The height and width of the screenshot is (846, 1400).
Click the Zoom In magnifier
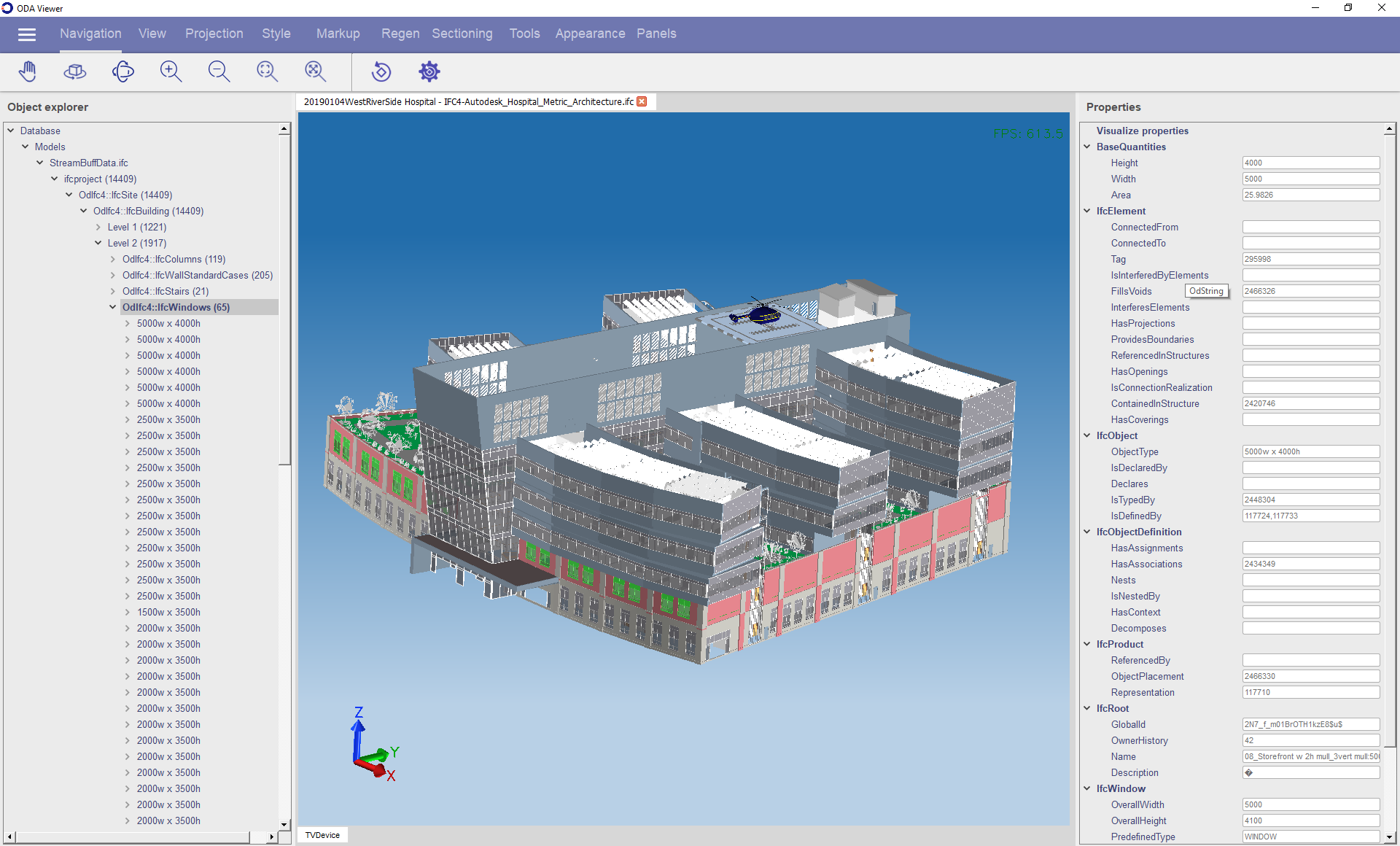(171, 71)
